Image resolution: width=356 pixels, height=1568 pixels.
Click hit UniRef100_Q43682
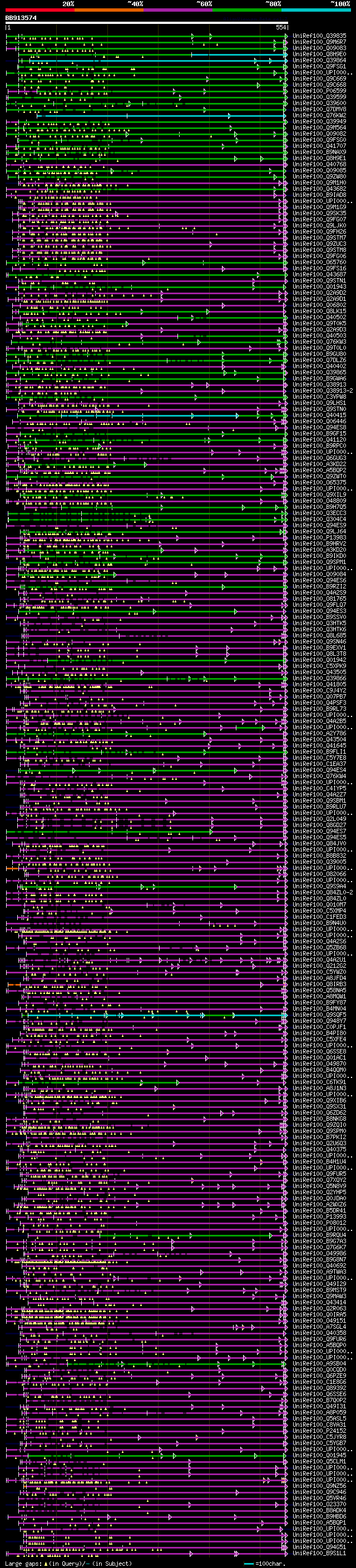point(319,189)
